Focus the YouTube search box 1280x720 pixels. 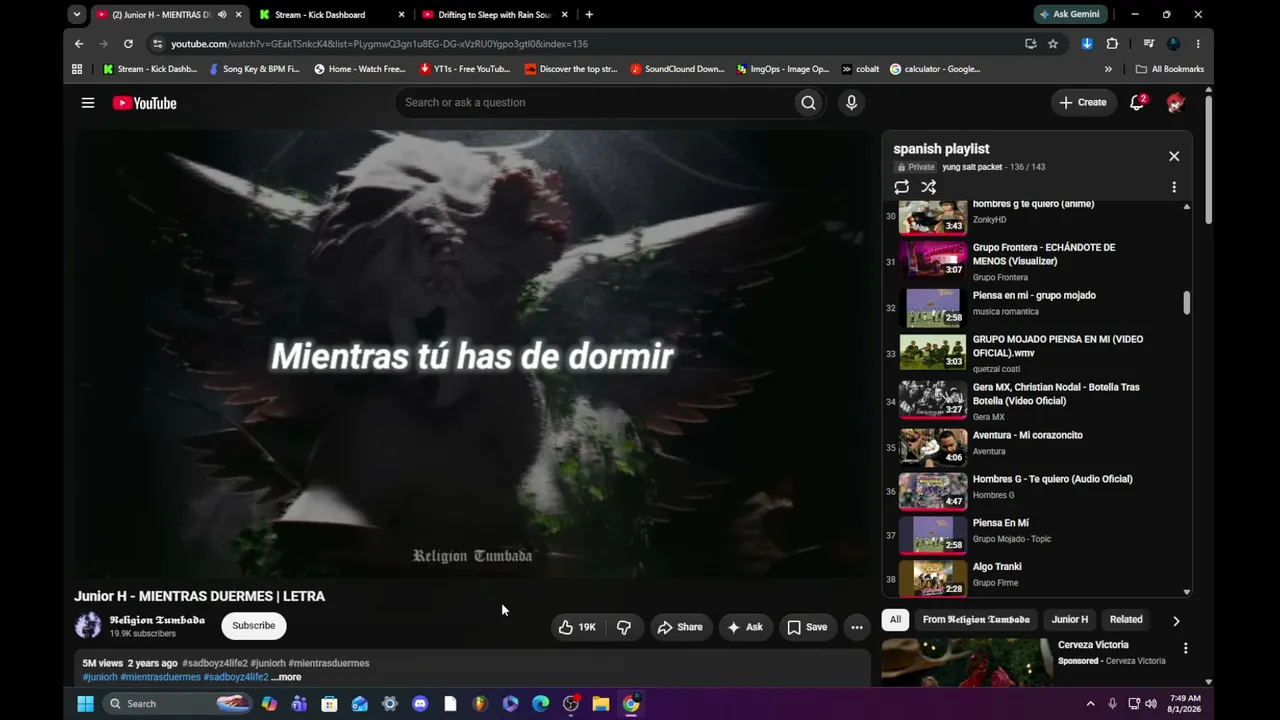[x=595, y=102]
